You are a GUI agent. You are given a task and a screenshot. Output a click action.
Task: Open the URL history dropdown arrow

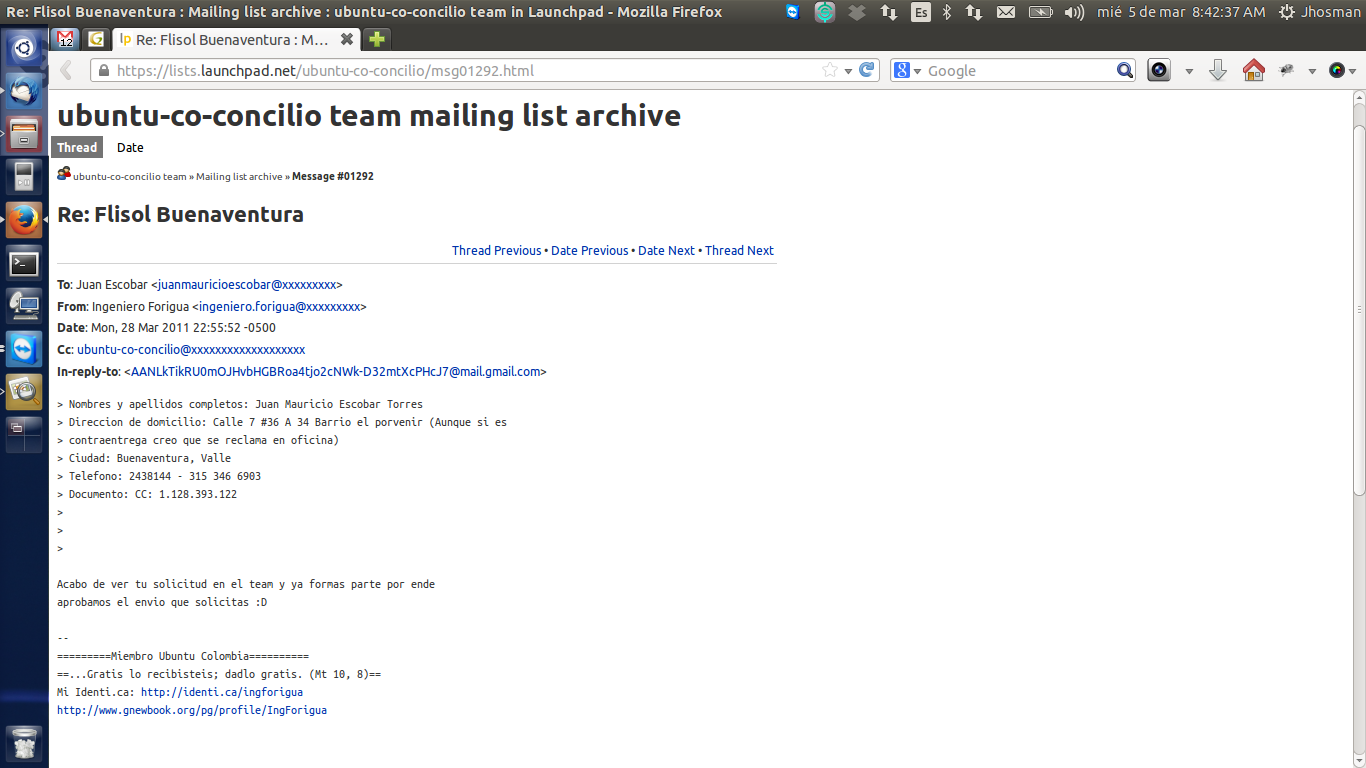(849, 71)
